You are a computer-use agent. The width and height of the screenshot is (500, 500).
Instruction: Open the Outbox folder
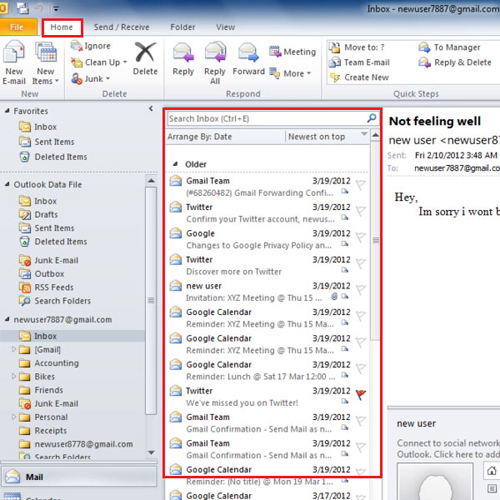(41, 274)
